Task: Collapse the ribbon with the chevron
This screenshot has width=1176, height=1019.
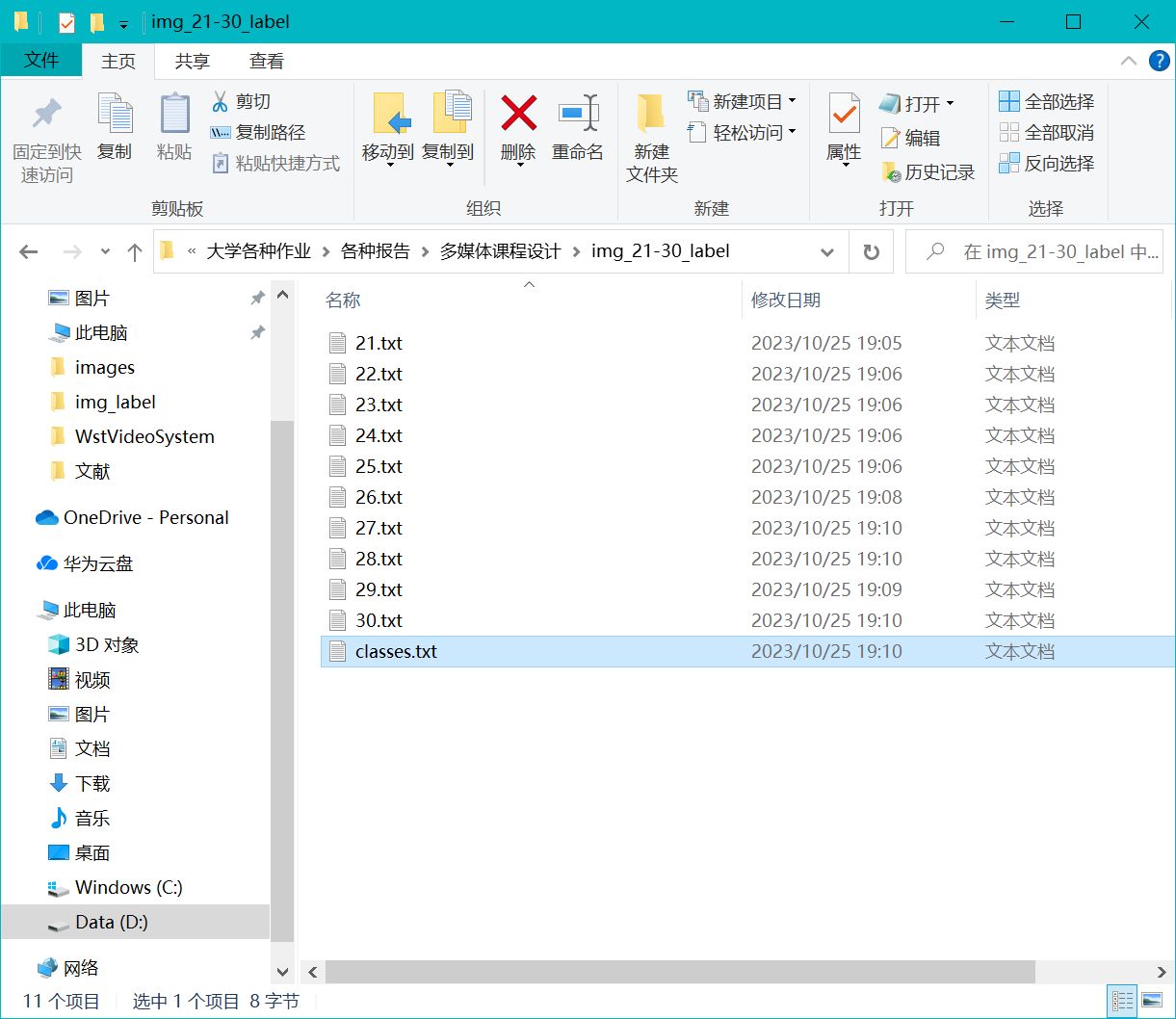Action: pyautogui.click(x=1129, y=61)
